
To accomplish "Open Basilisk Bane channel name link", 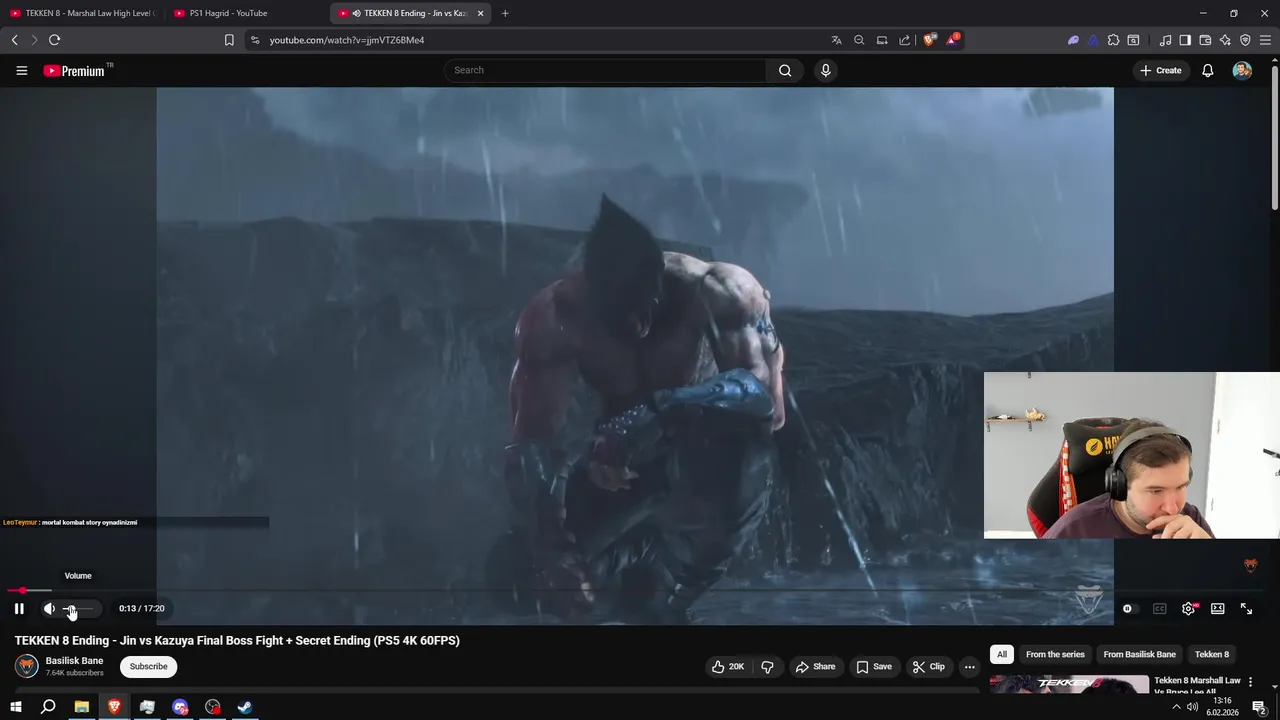I will [x=74, y=661].
